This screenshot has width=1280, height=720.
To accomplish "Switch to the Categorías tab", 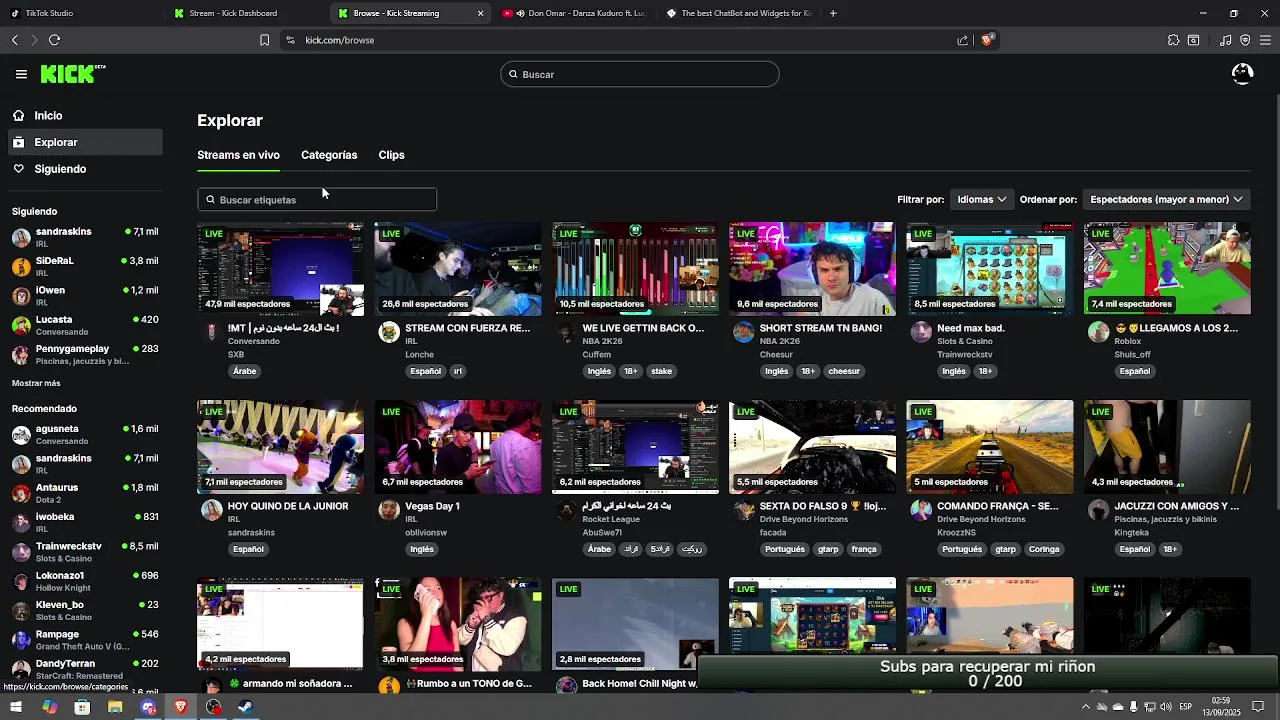I will 329,155.
